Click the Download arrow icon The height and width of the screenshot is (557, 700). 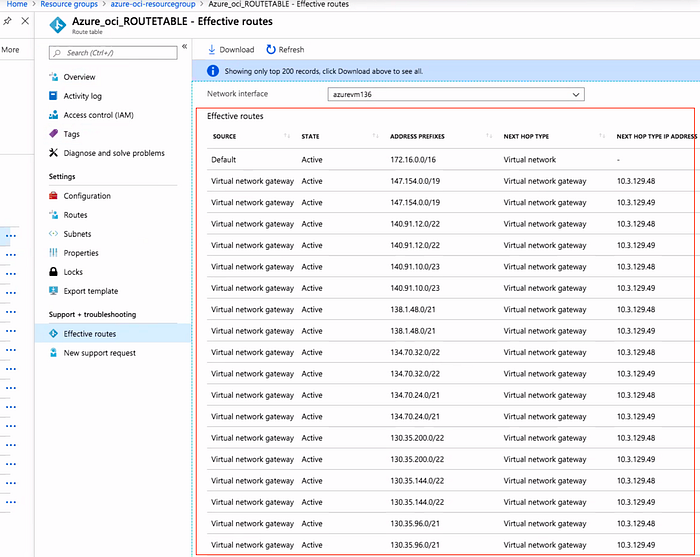(212, 50)
